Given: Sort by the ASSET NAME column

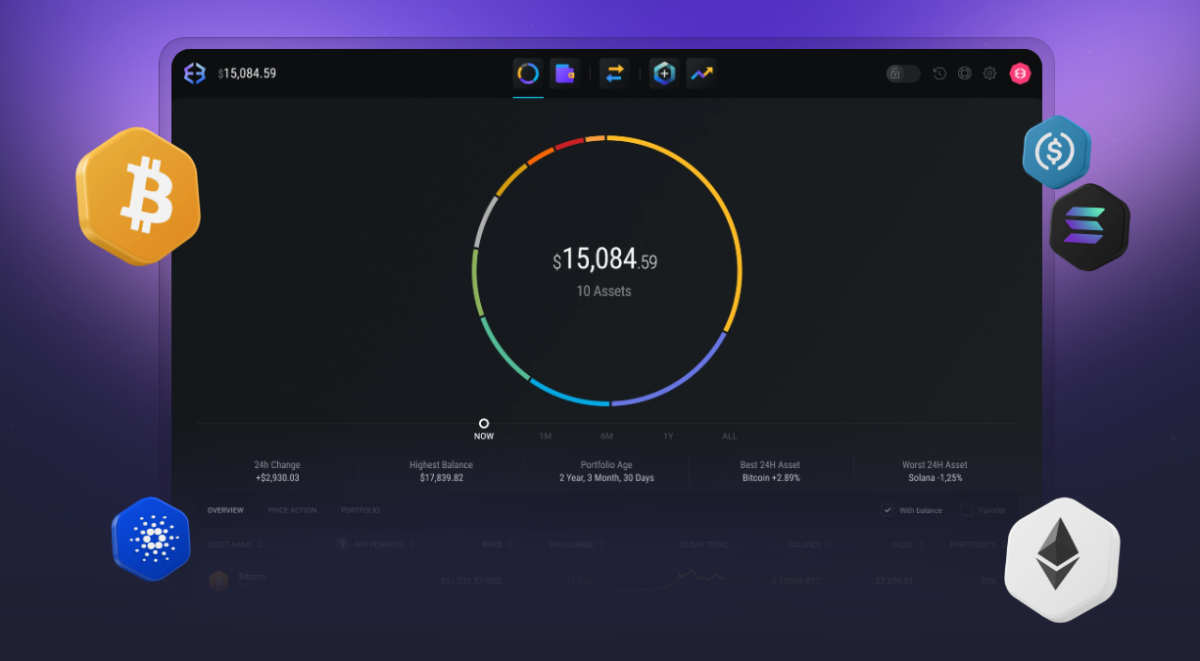Looking at the screenshot, I should [x=236, y=544].
